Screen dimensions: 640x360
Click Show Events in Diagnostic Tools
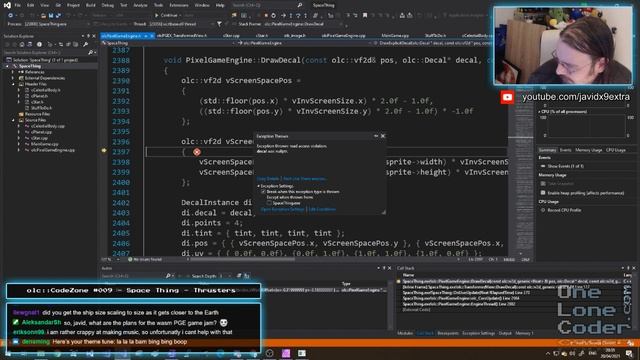pos(566,166)
